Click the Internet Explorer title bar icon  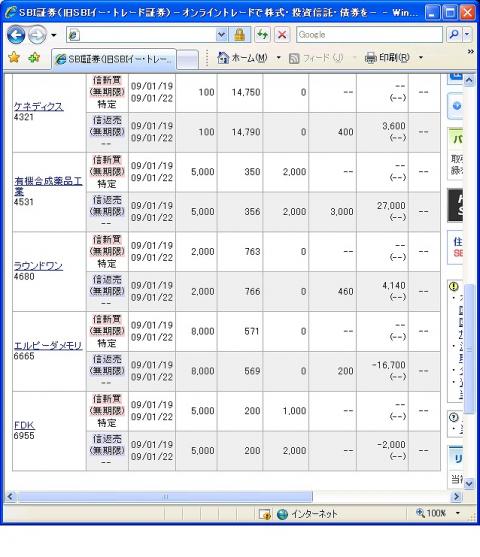point(10,12)
